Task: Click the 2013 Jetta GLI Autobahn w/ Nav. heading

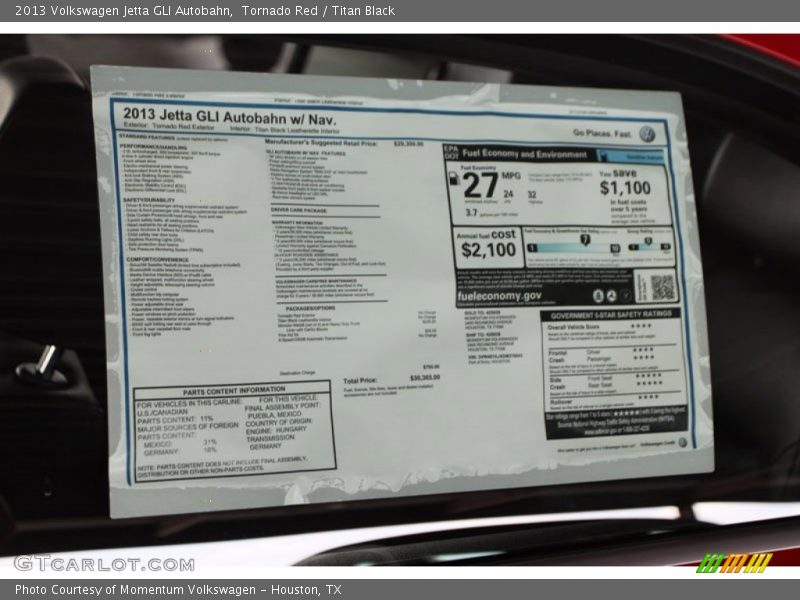Action: click(230, 116)
